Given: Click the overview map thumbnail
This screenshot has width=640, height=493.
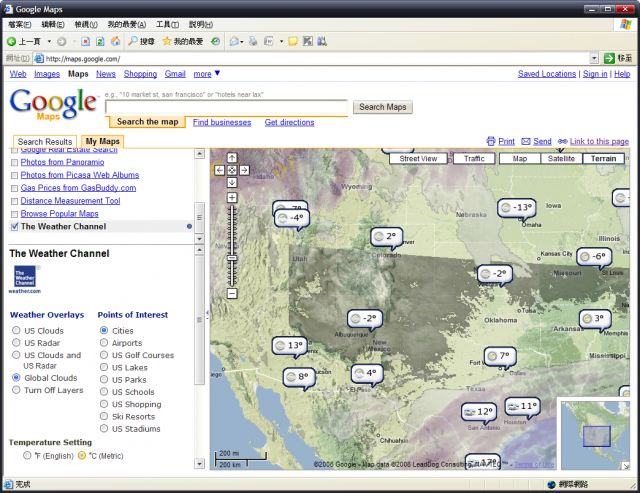Looking at the screenshot, I should click(595, 435).
